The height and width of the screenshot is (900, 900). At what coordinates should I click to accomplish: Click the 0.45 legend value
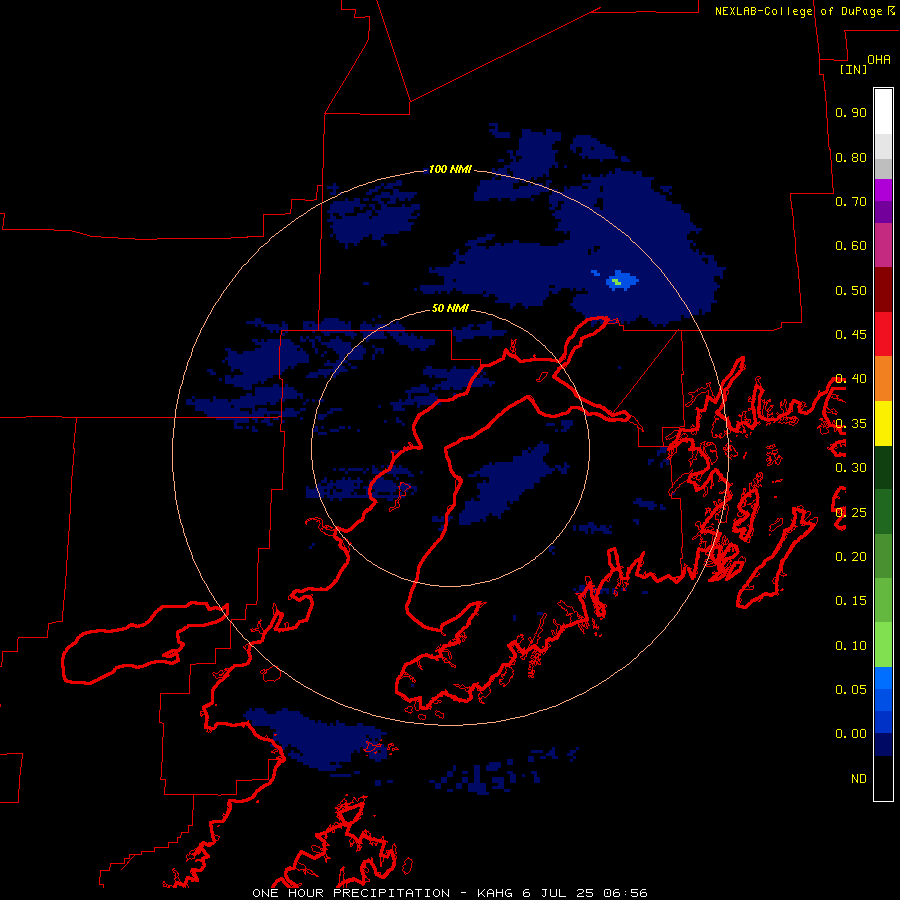coord(851,334)
